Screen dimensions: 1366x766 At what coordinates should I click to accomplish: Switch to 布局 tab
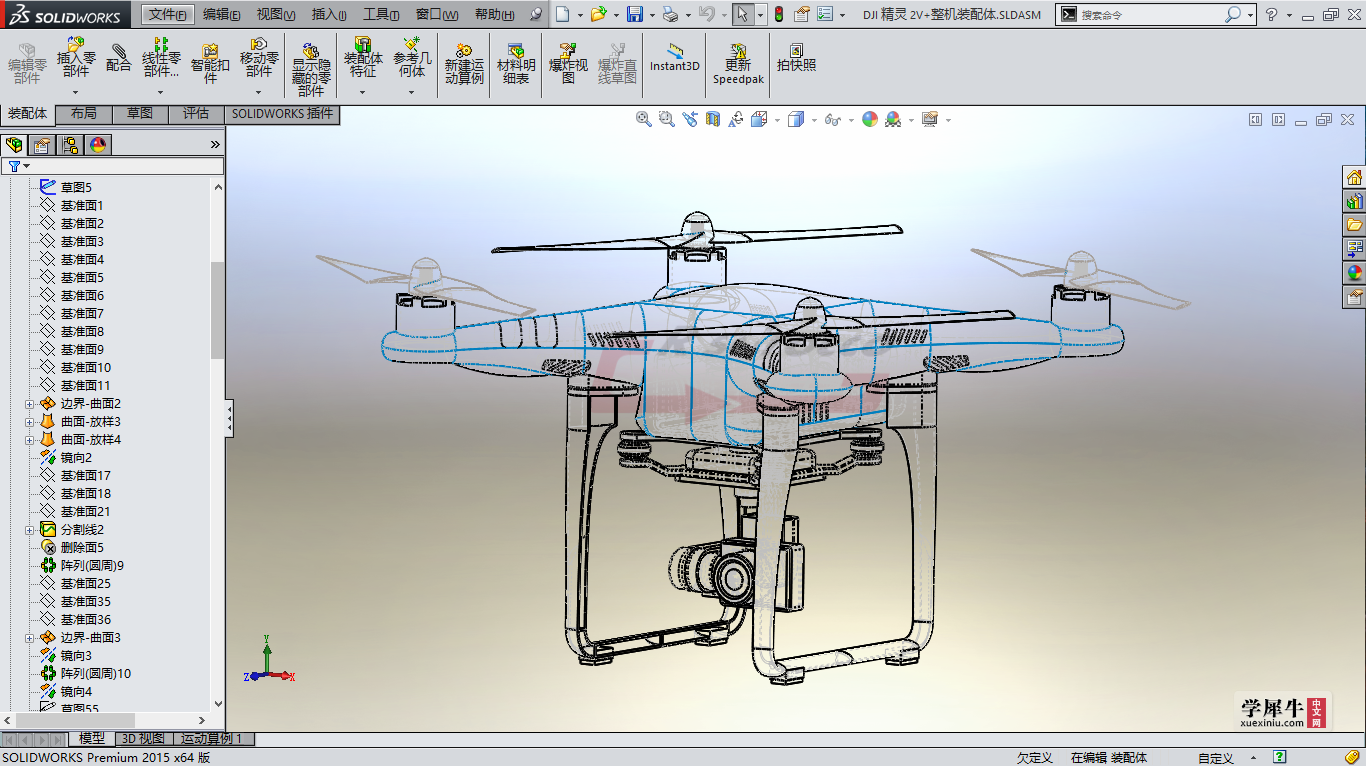[84, 114]
